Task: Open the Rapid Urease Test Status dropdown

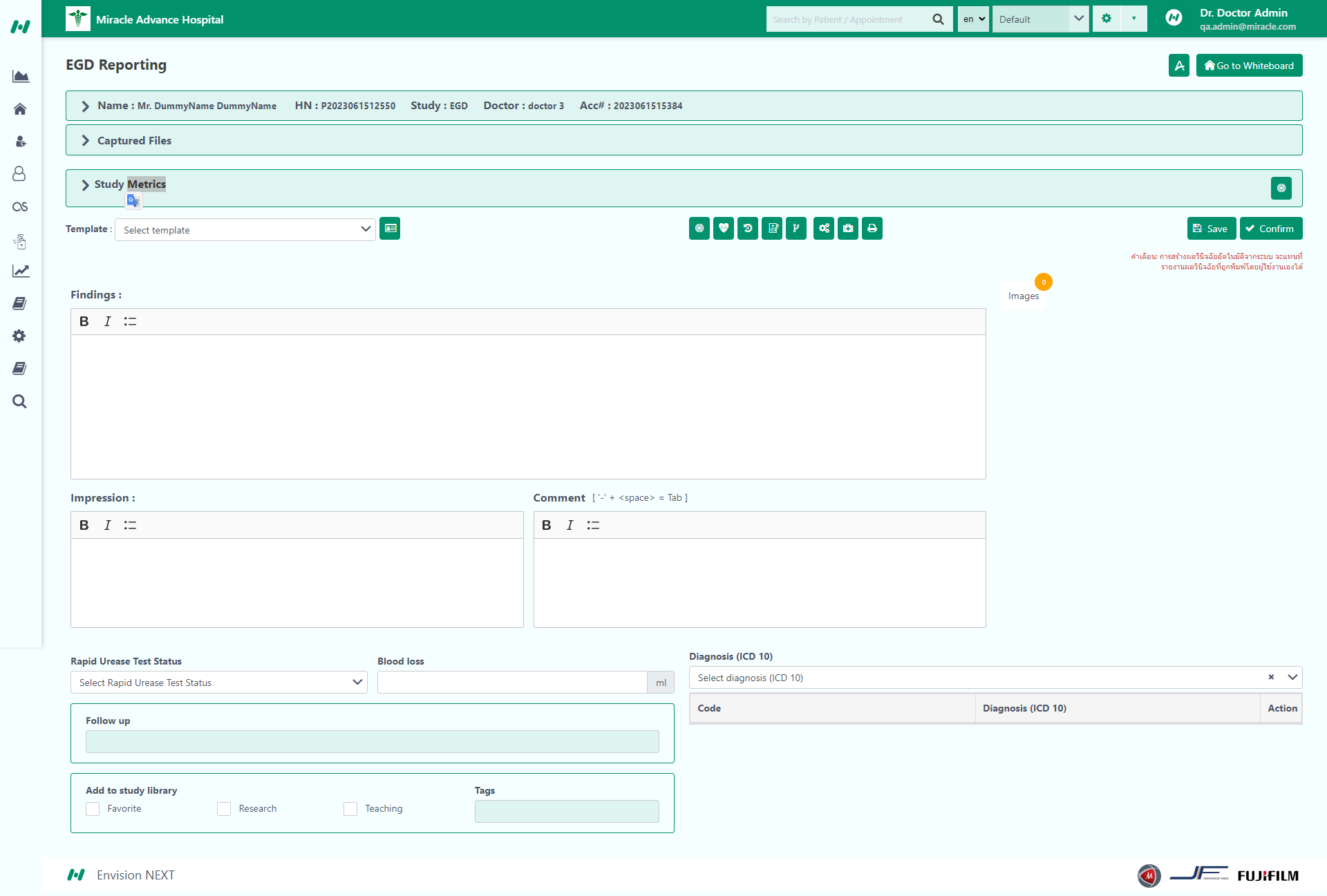Action: (x=218, y=683)
